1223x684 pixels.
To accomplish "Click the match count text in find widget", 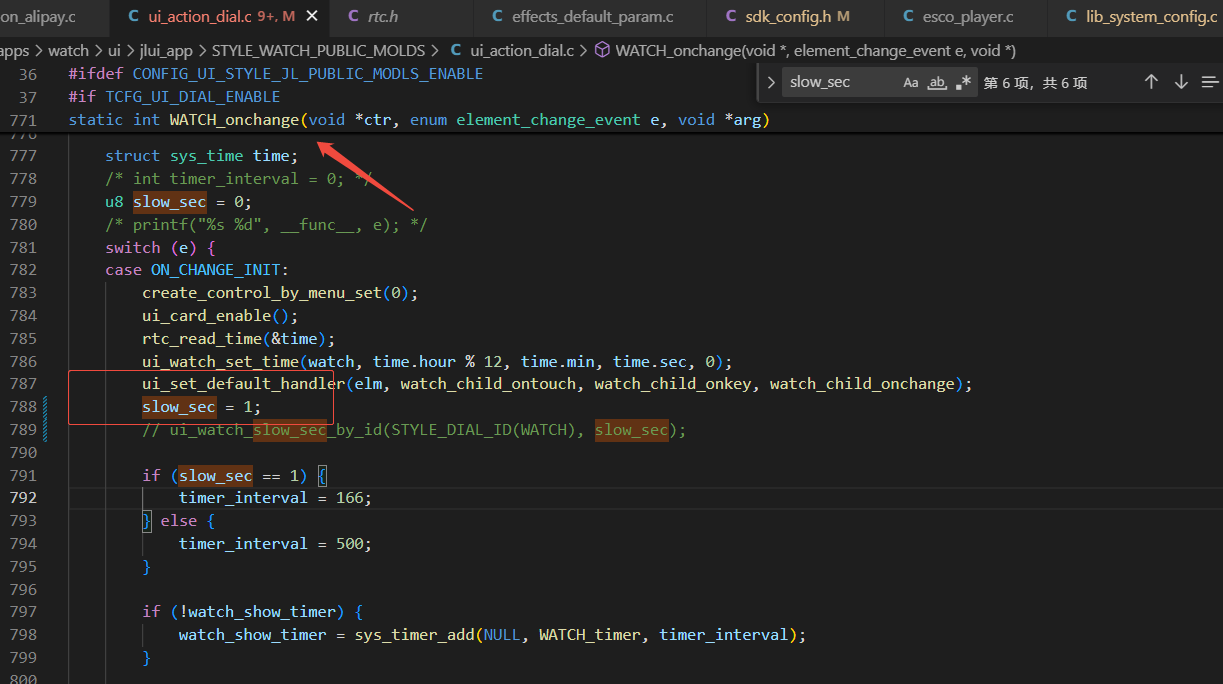I will pyautogui.click(x=1035, y=83).
